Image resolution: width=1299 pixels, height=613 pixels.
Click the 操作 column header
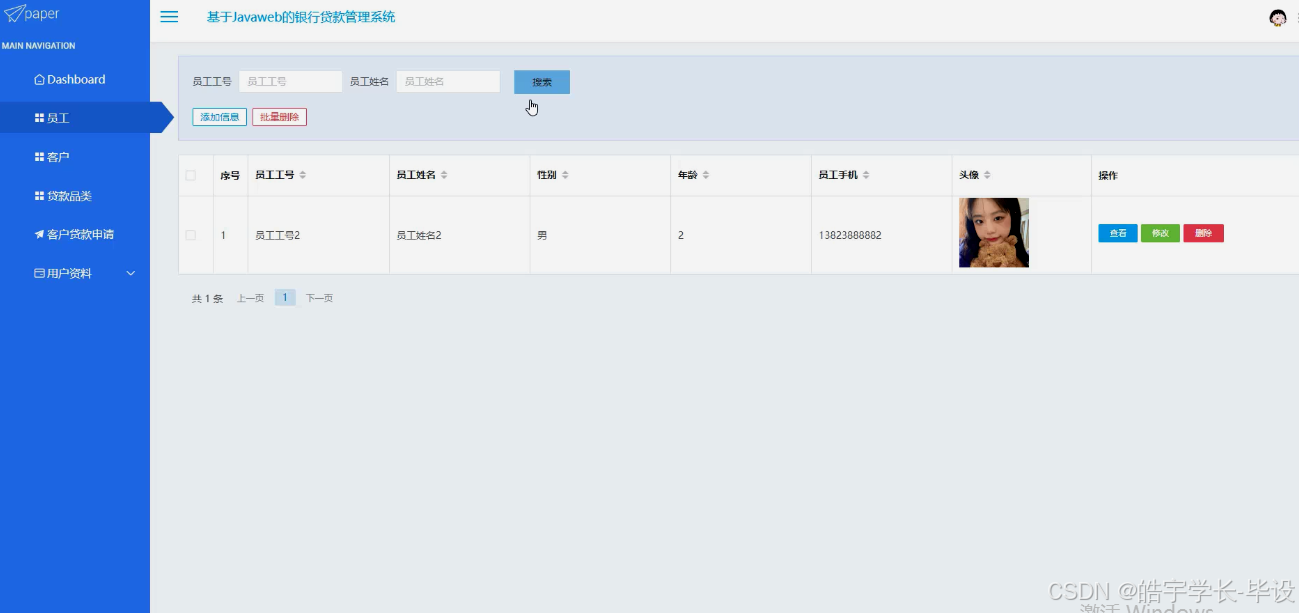tap(1108, 175)
